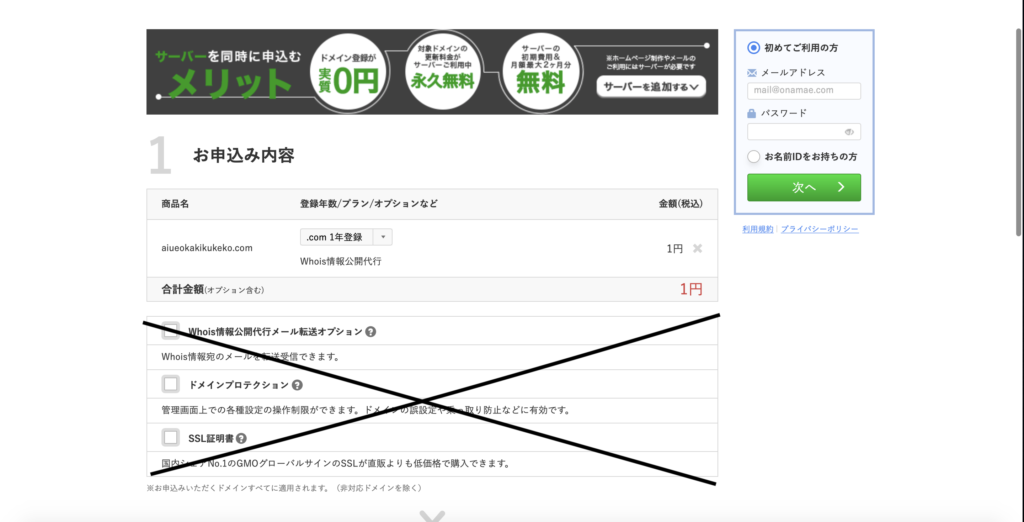
Task: Click サーバーを追加する button in the banner
Action: (x=651, y=86)
